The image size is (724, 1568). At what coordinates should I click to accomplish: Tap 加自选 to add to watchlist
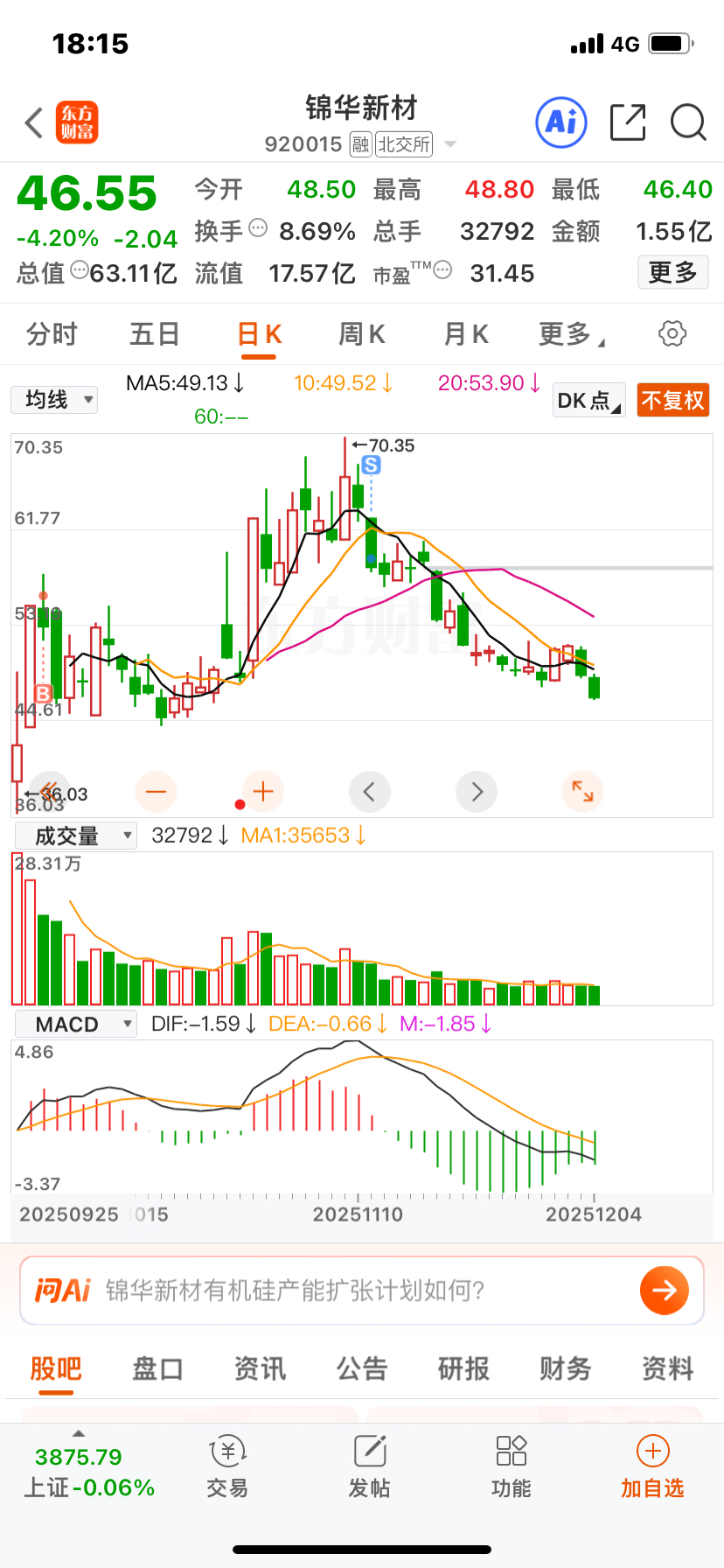click(x=652, y=1467)
